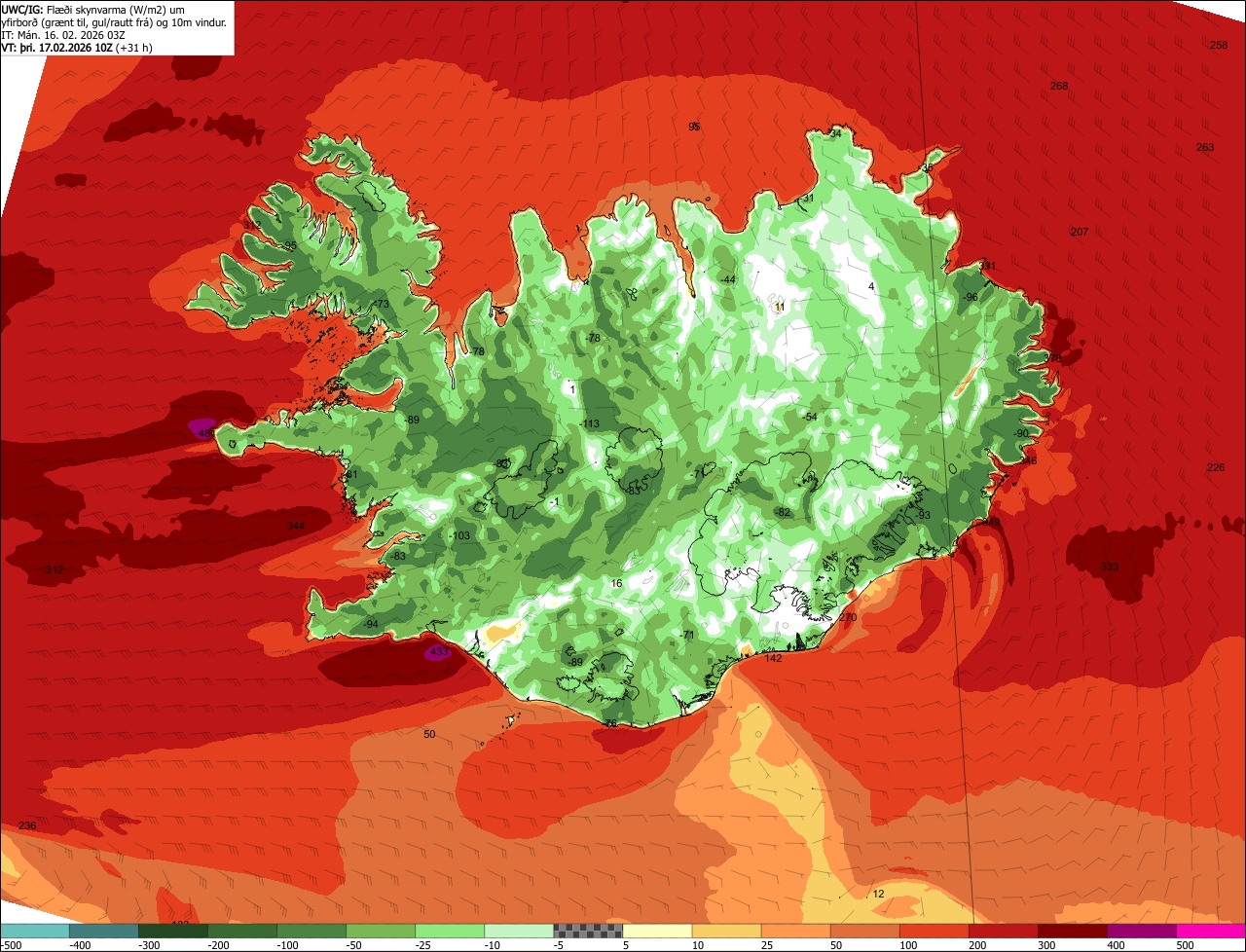Click the -96 value in northeast Iceland
Image resolution: width=1246 pixels, height=952 pixels.
tap(970, 297)
